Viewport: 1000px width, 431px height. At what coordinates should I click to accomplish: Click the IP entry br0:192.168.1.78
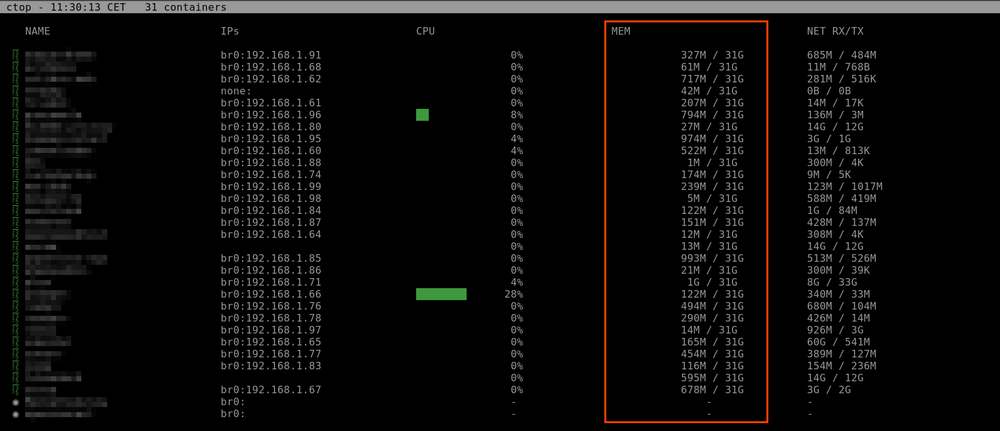click(x=271, y=318)
